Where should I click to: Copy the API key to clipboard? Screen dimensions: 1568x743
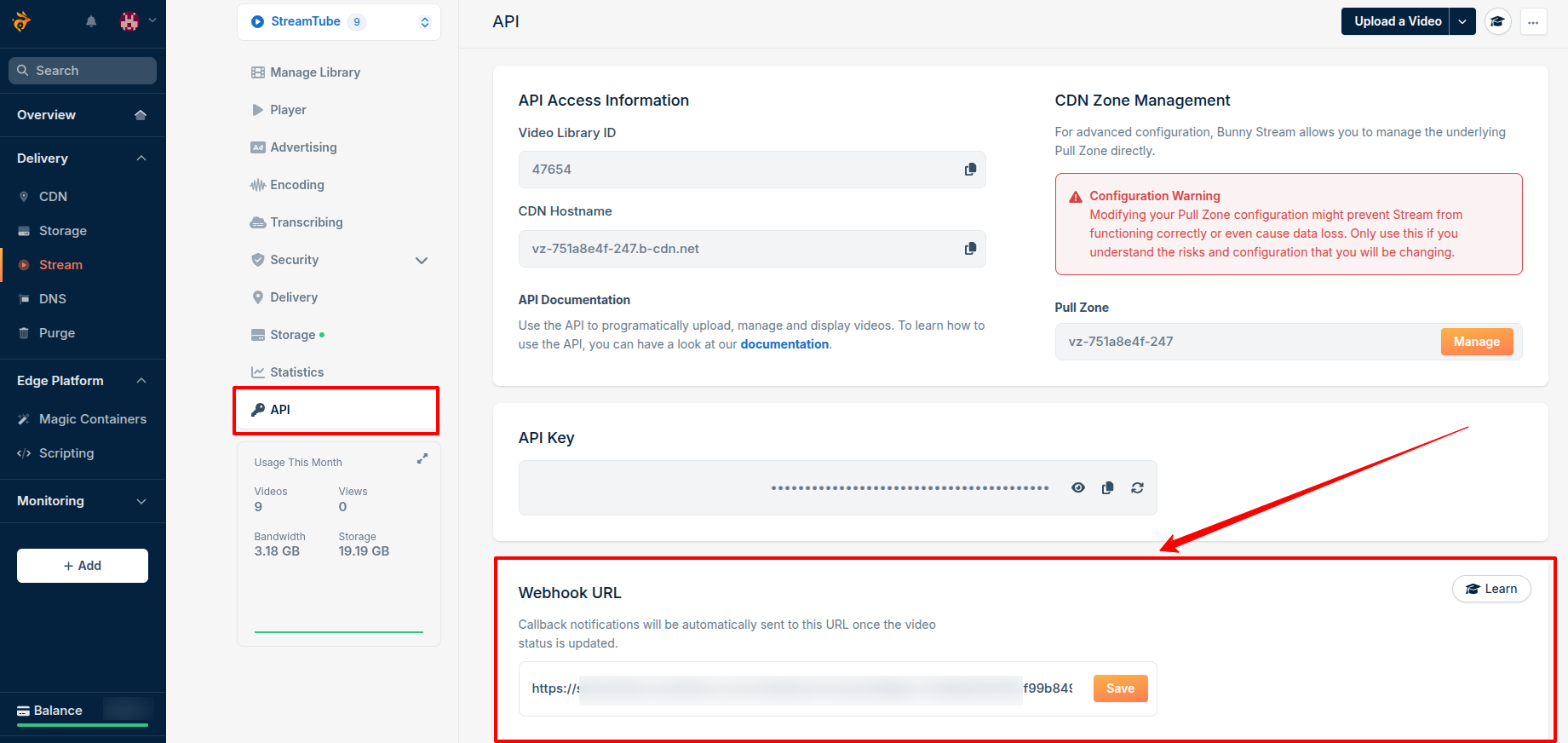1107,488
